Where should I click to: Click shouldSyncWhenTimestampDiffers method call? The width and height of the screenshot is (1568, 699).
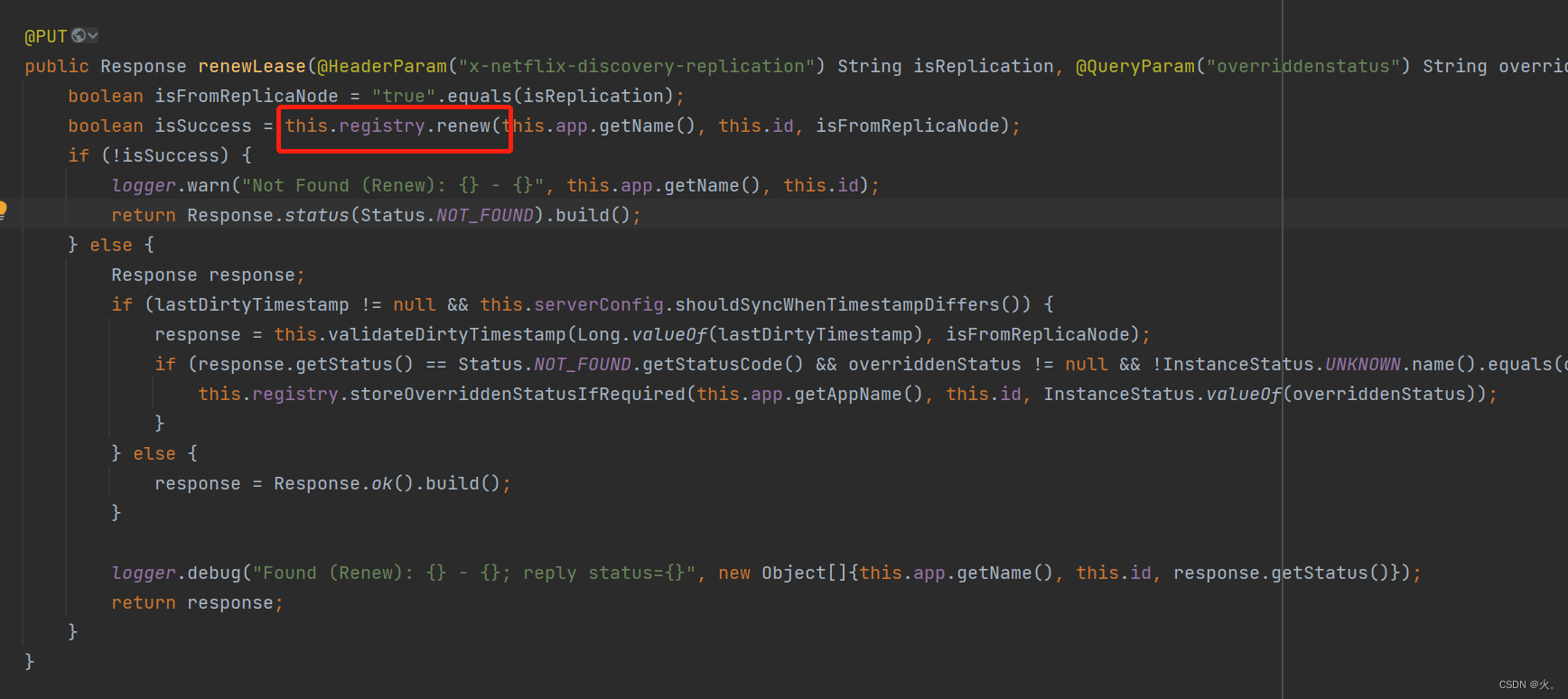click(x=837, y=304)
